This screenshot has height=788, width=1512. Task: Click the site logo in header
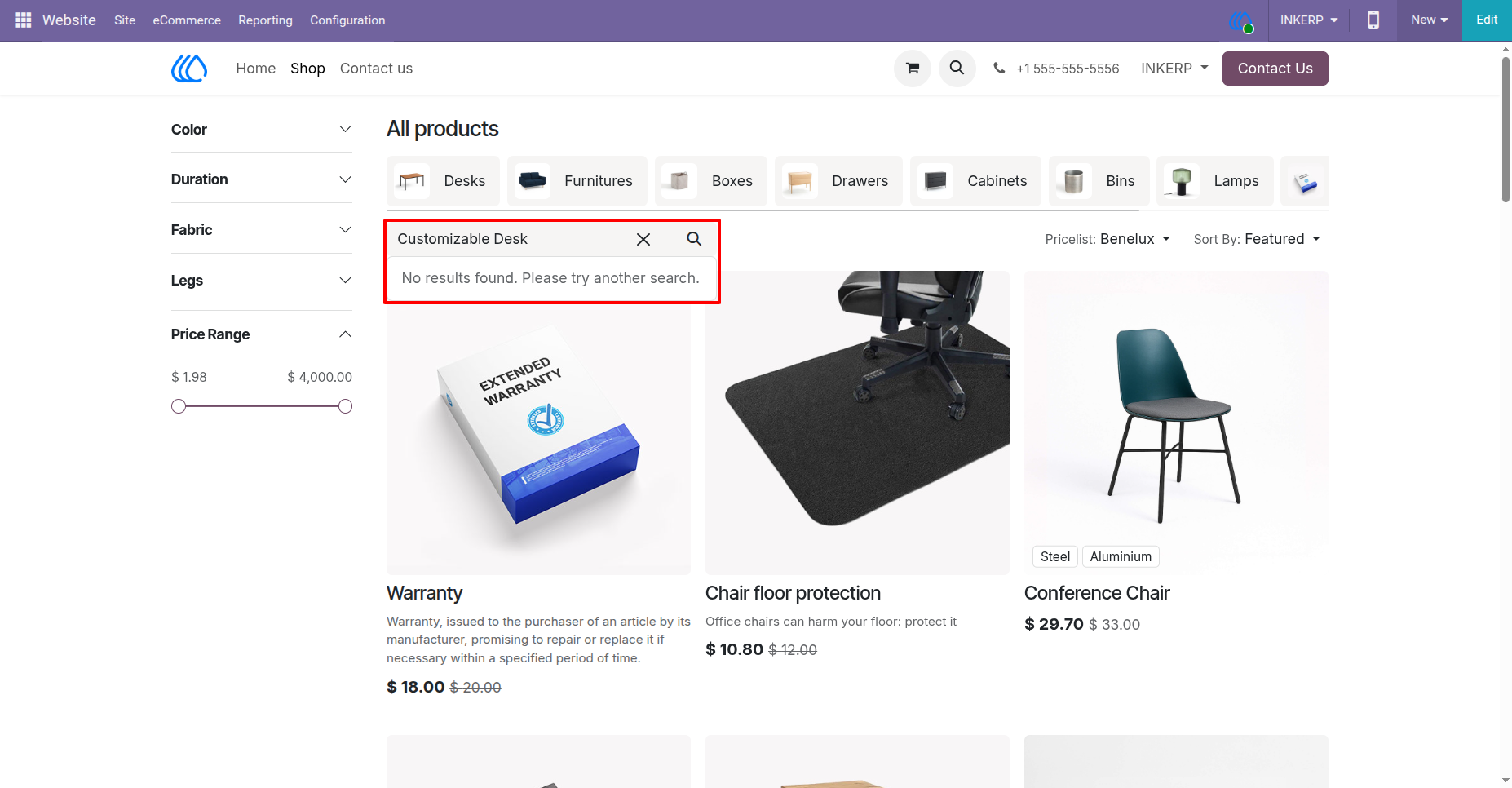pyautogui.click(x=189, y=69)
